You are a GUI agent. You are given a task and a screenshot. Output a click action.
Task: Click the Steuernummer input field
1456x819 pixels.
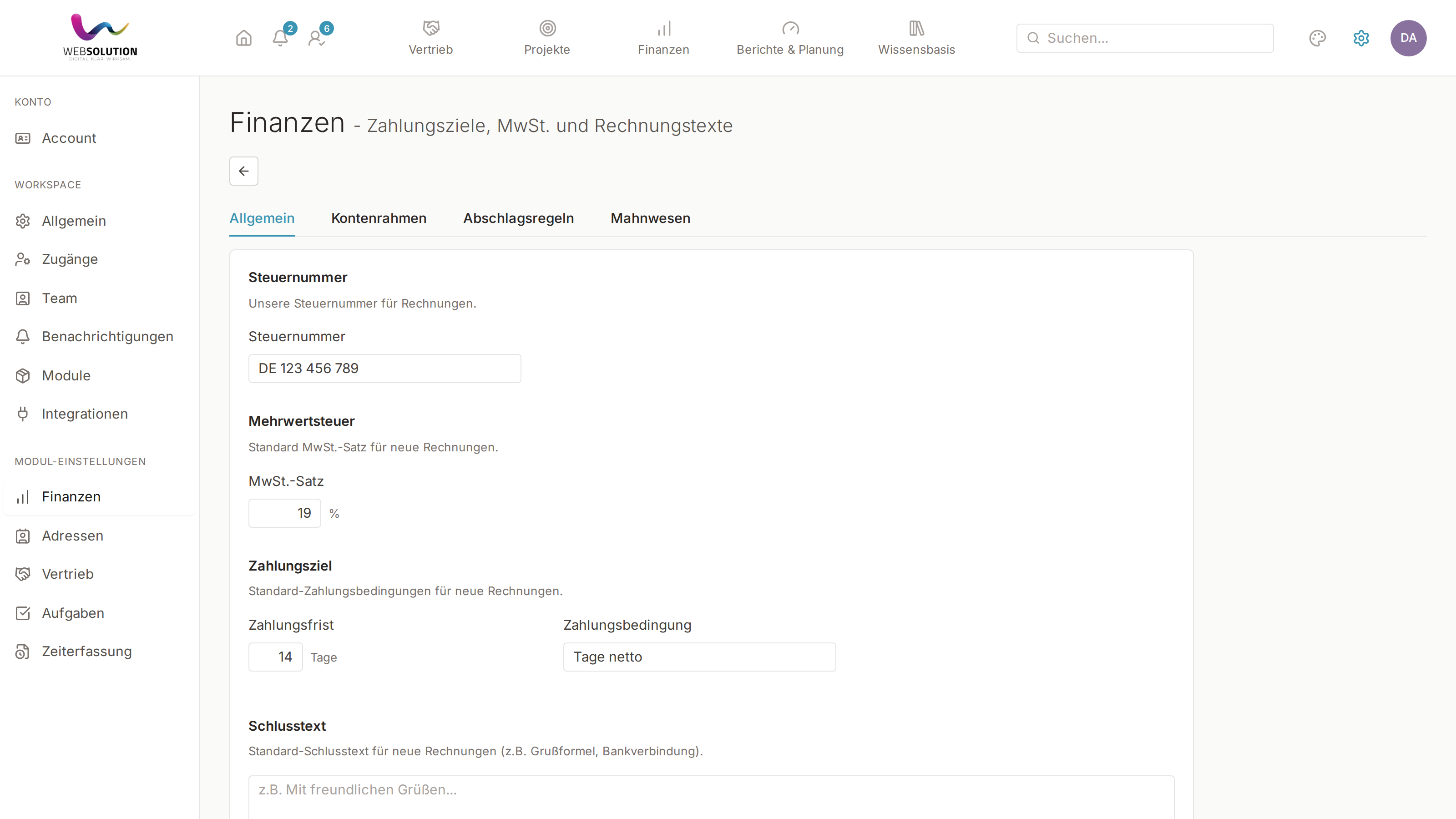[384, 369]
